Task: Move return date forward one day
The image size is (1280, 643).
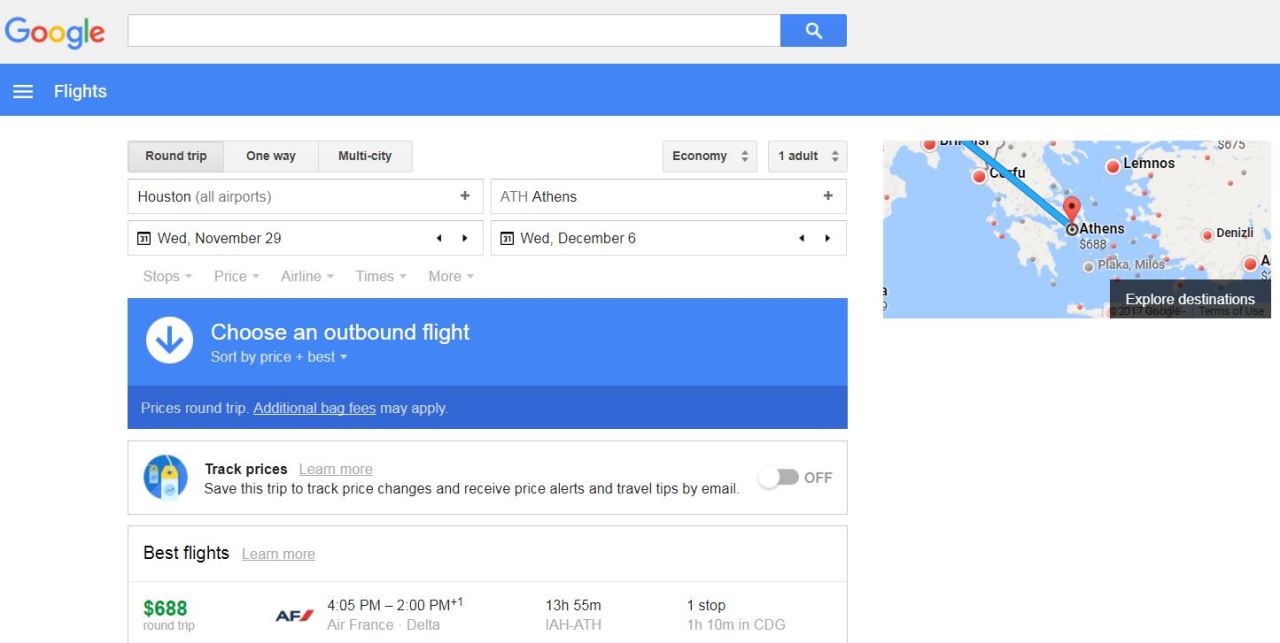Action: tap(827, 238)
